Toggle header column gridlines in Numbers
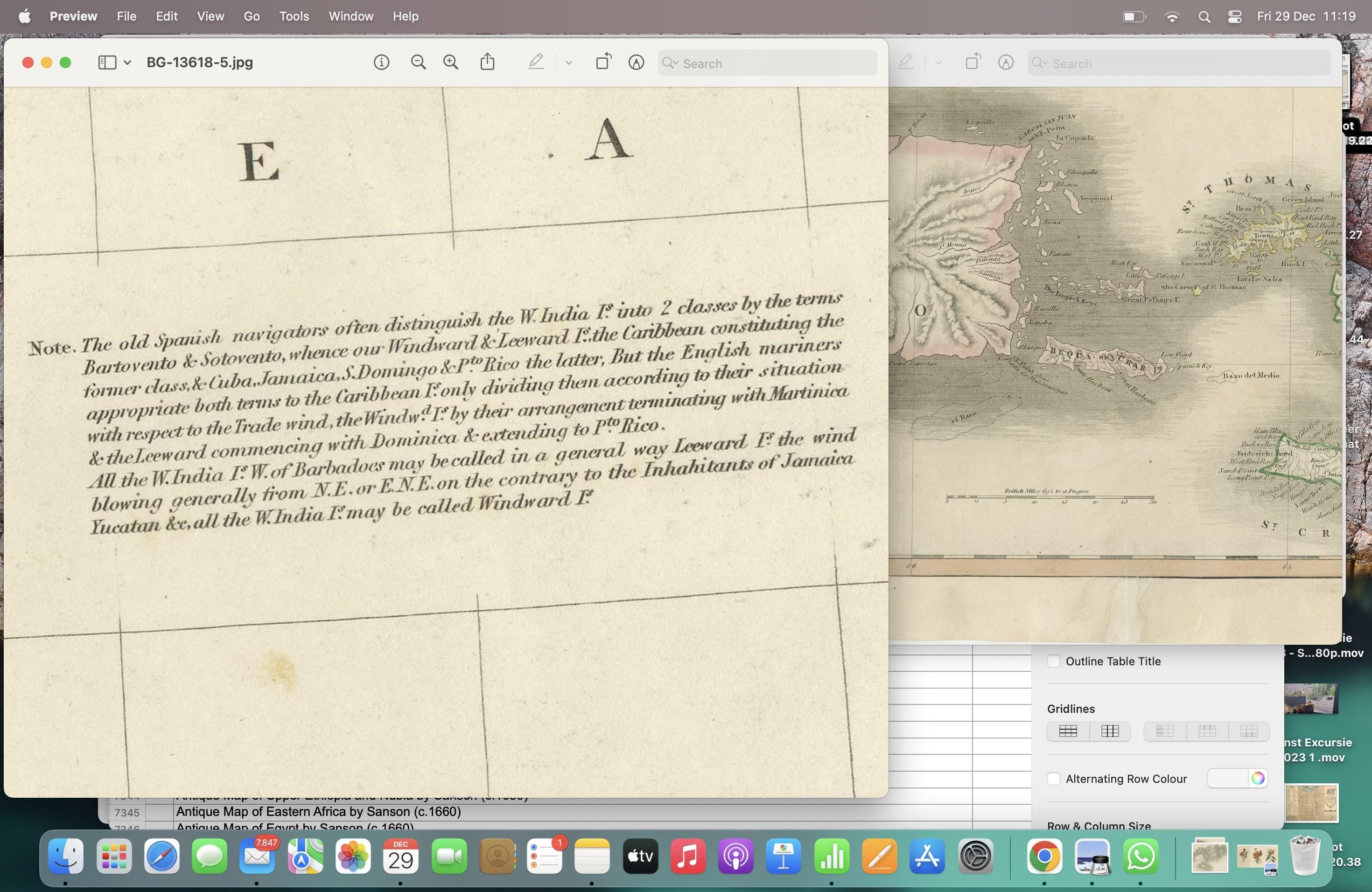 click(1165, 731)
